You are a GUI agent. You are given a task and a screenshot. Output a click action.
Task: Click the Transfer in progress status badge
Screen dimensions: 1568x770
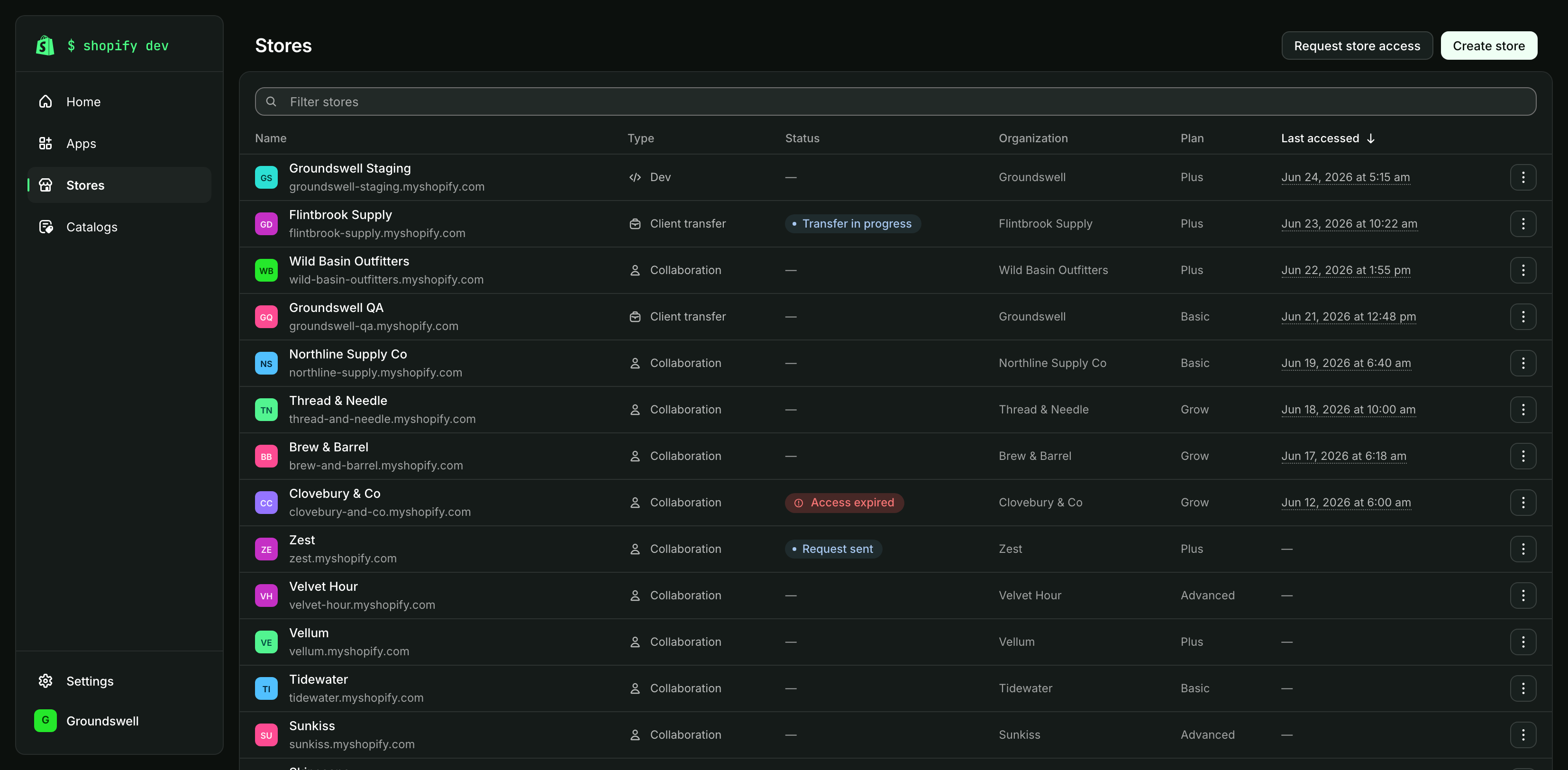(x=853, y=224)
